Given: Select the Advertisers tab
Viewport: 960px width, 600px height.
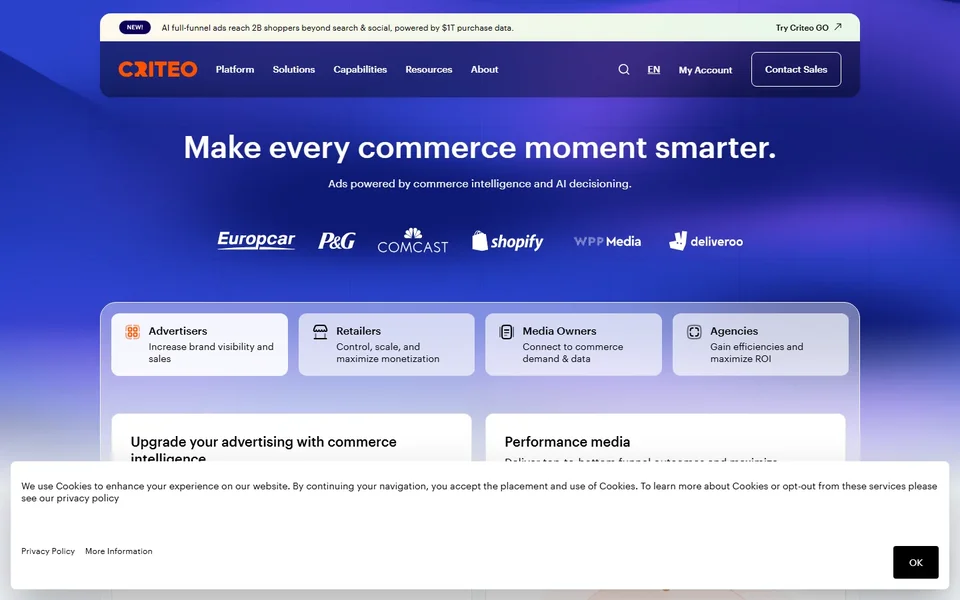Looking at the screenshot, I should [x=200, y=345].
